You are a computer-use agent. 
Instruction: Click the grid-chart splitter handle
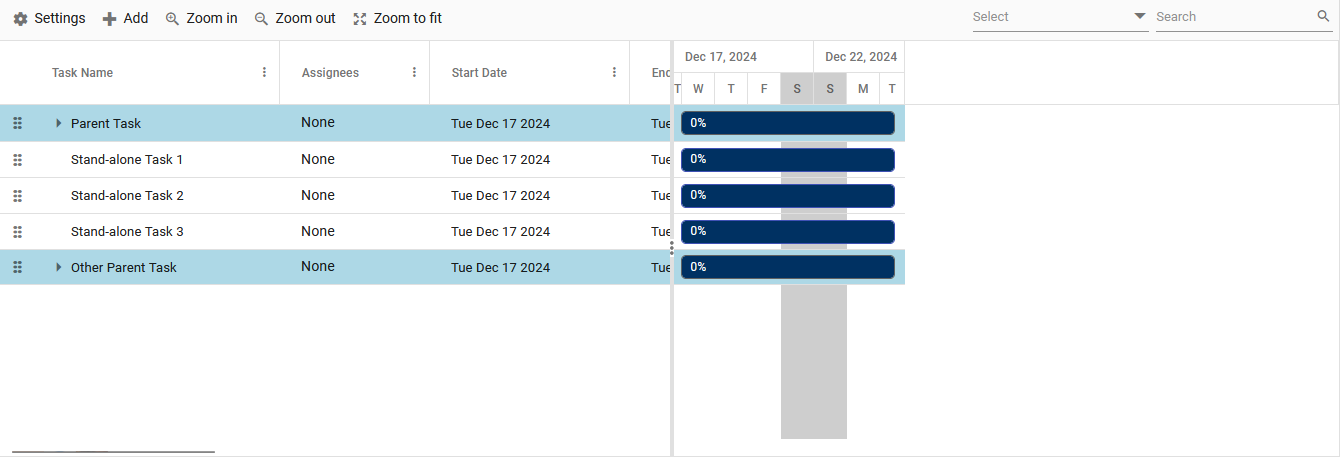(x=672, y=248)
